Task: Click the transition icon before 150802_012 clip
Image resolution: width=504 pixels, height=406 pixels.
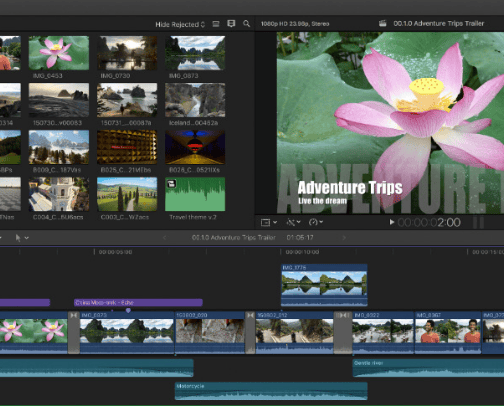Action: [x=250, y=315]
